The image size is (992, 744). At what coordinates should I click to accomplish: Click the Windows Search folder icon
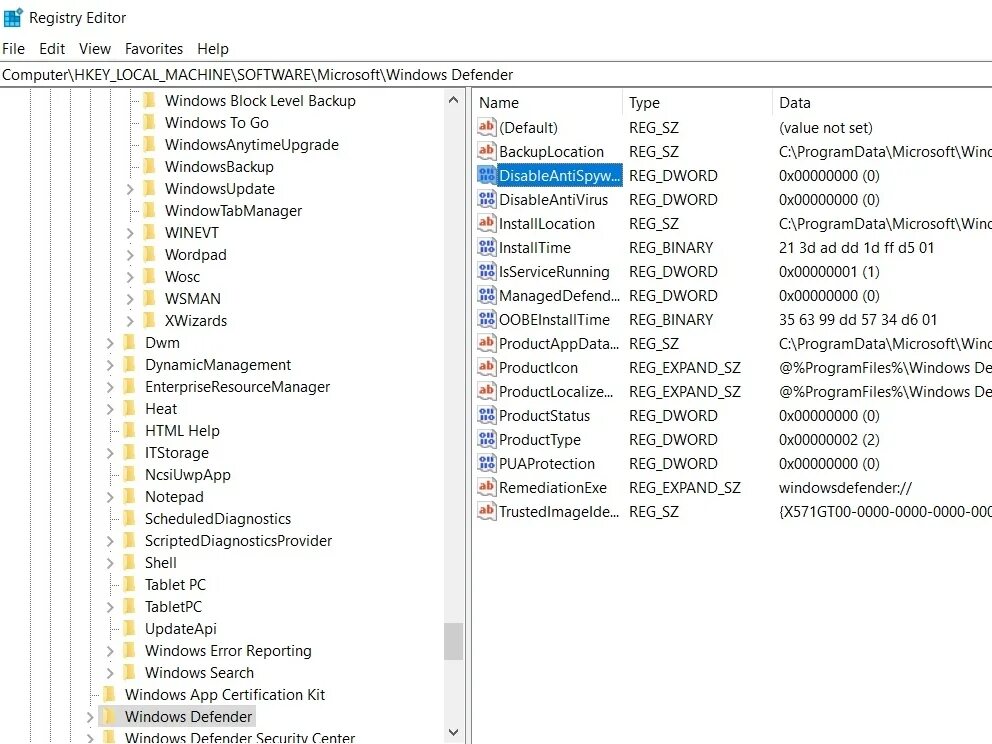click(x=130, y=673)
